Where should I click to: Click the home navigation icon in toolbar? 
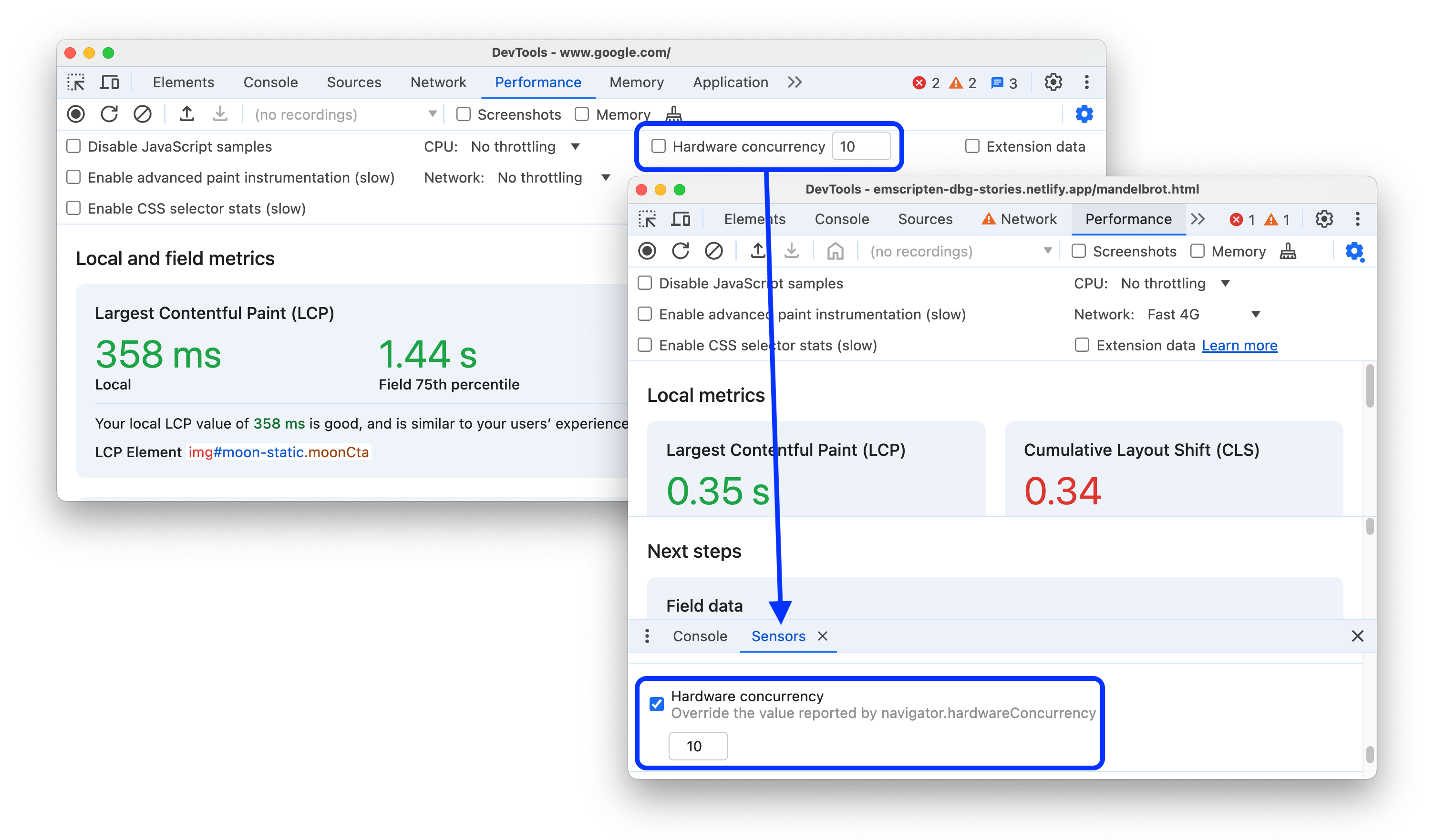point(834,251)
